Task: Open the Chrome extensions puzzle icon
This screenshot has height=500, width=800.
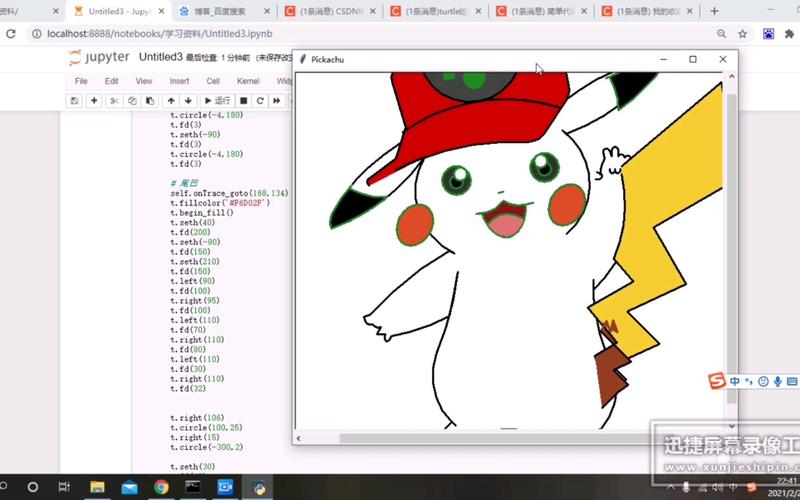Action: tap(789, 34)
